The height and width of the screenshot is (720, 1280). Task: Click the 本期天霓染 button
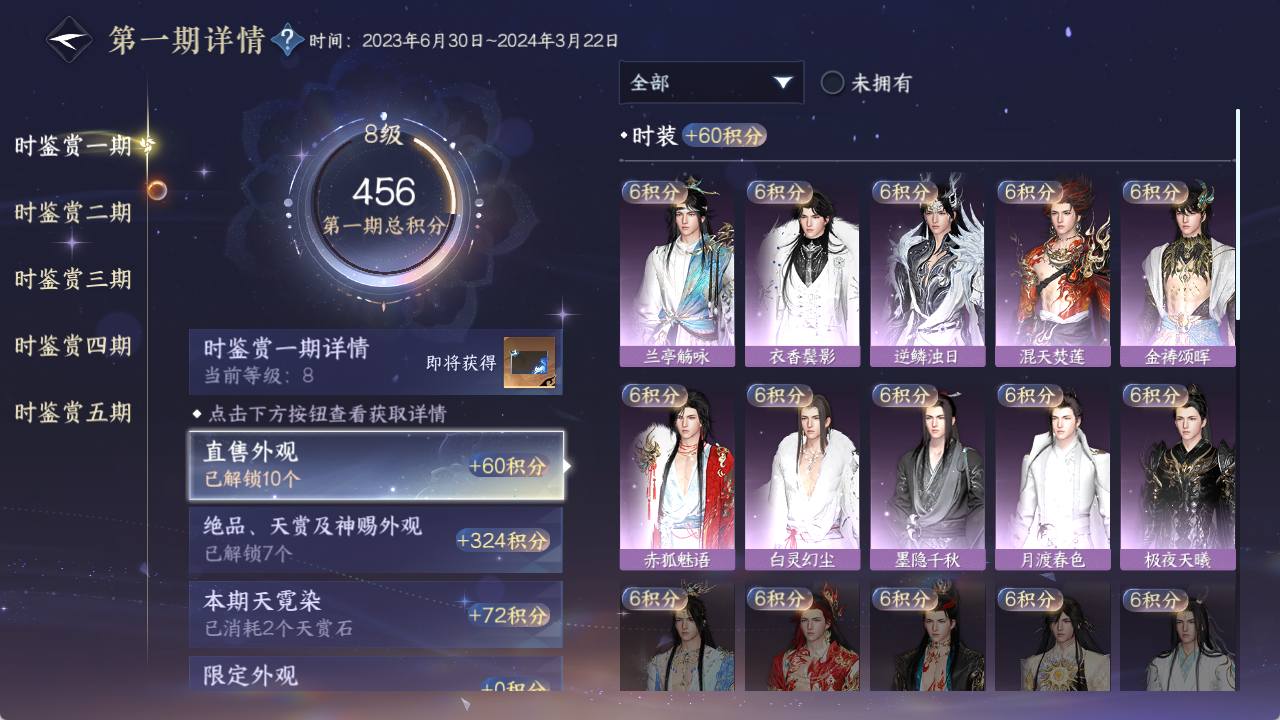(376, 614)
